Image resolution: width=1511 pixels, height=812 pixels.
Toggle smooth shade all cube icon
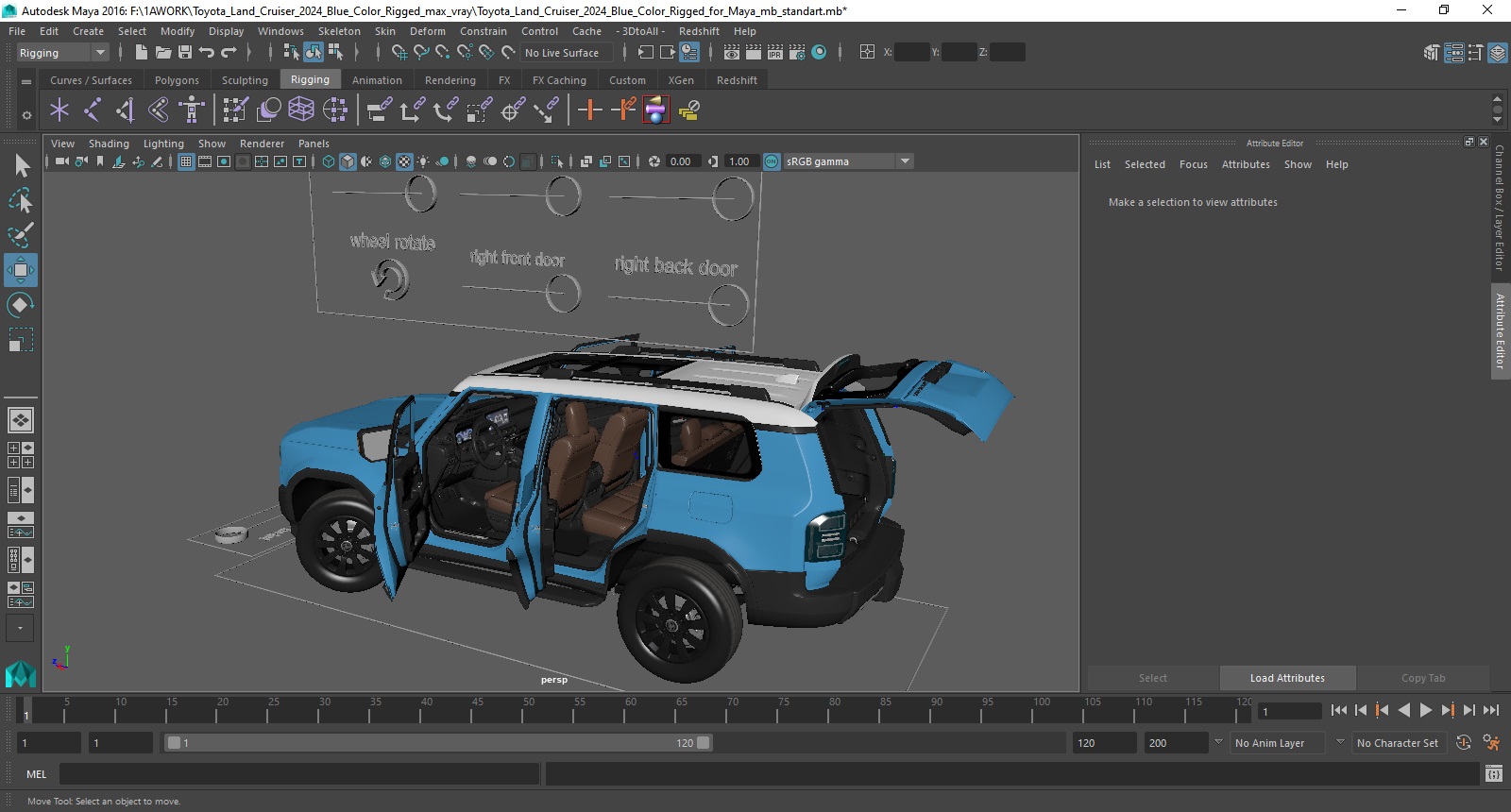348,161
